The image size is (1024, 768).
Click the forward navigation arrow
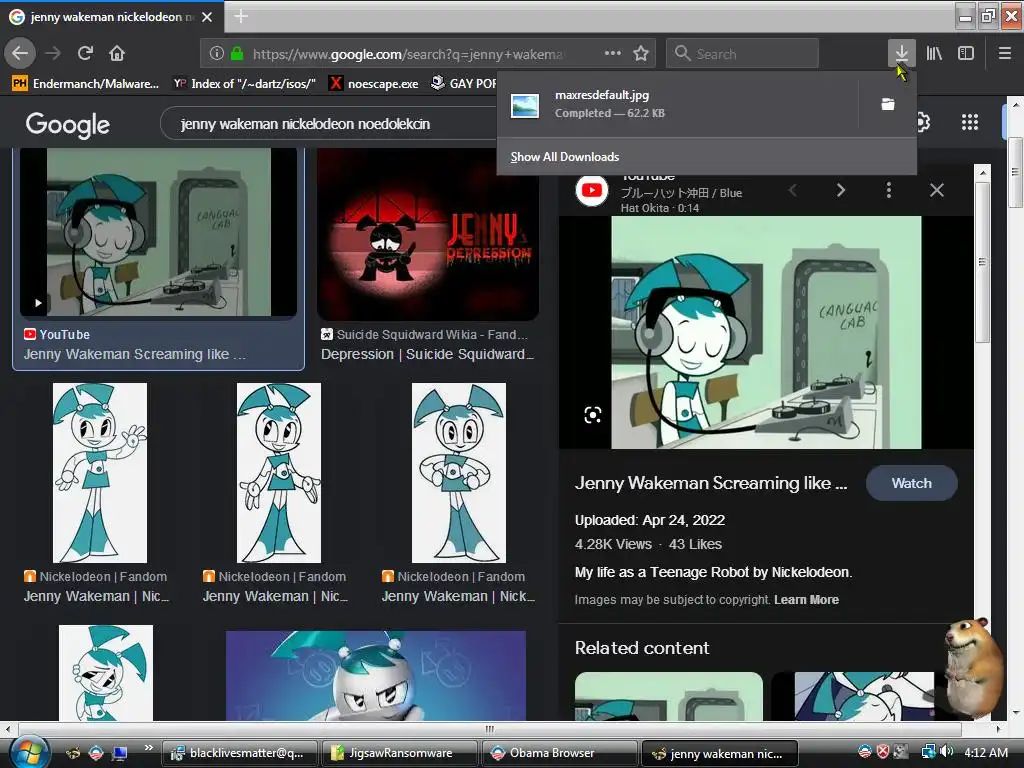53,53
